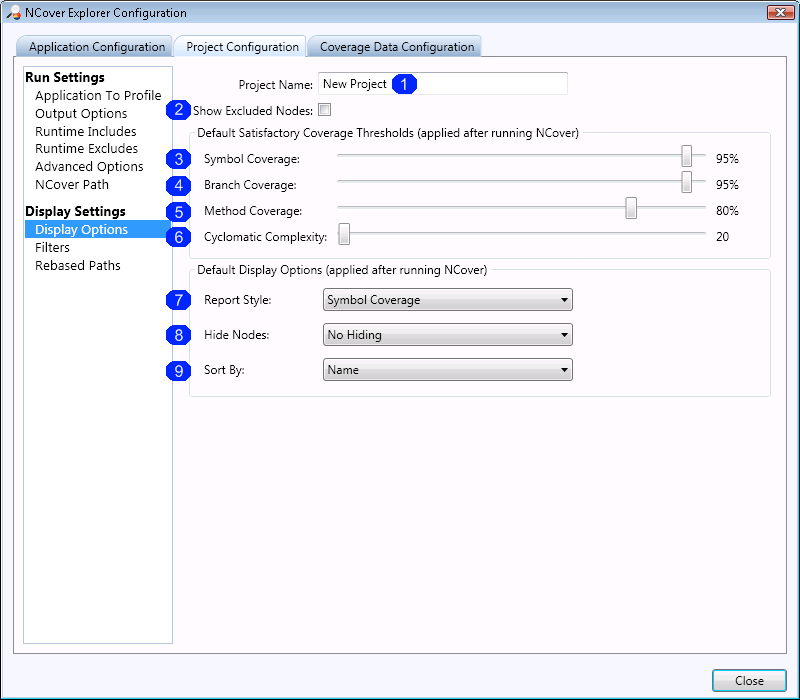Open Runtime Excludes settings
This screenshot has height=700, width=800.
pyautogui.click(x=86, y=148)
